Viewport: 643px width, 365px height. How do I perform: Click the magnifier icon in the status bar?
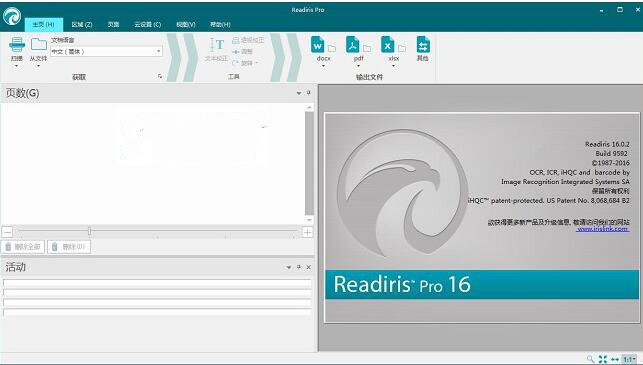pos(591,359)
